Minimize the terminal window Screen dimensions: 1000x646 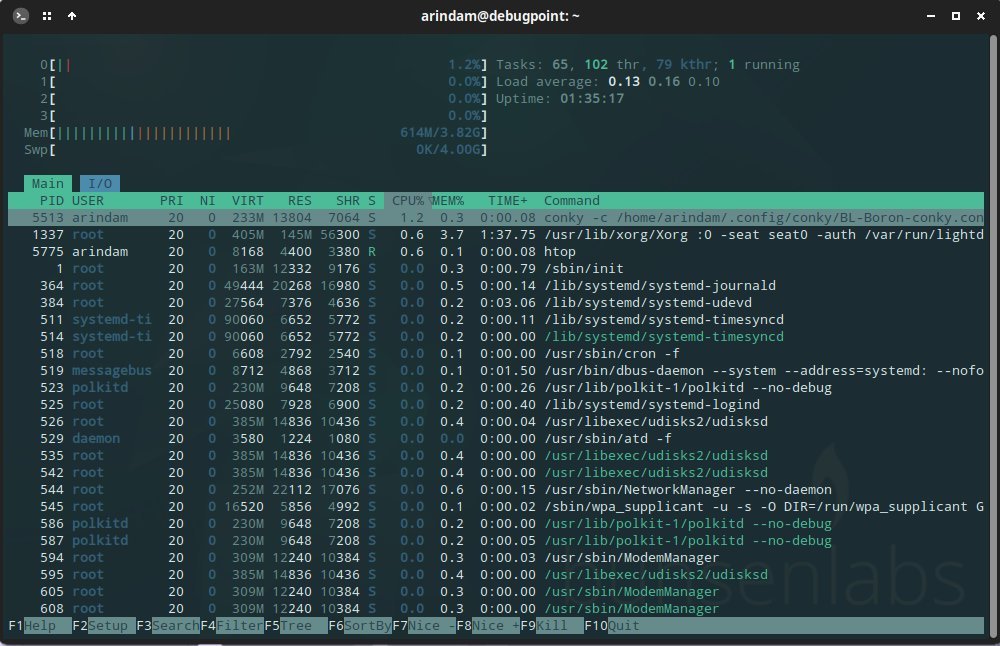(x=930, y=16)
